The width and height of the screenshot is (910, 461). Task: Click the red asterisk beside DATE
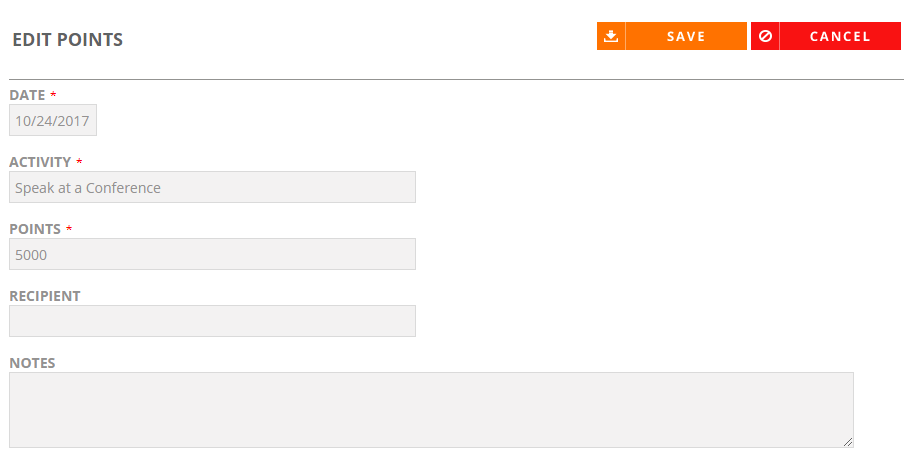coord(53,94)
